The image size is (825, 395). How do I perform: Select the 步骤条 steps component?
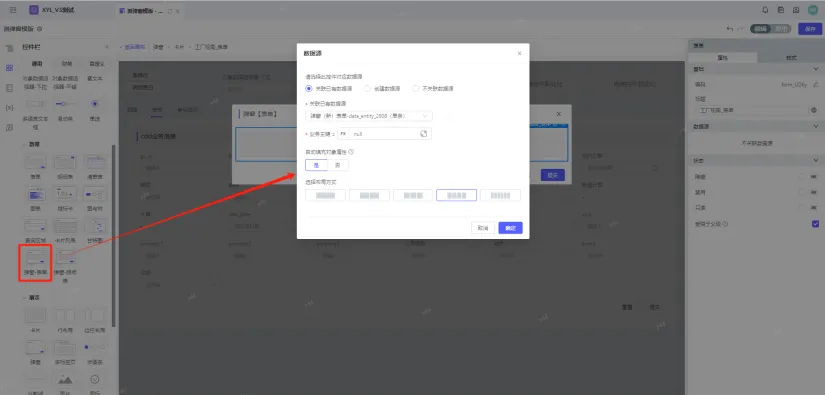click(96, 351)
